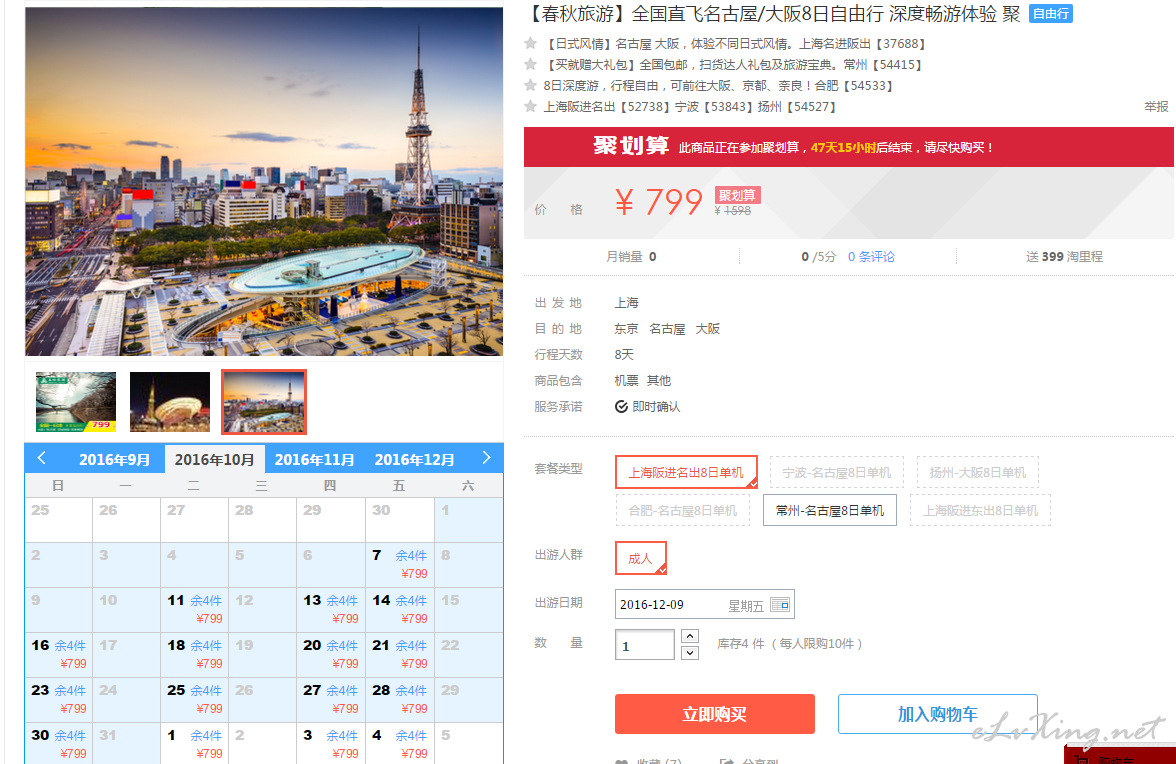Image resolution: width=1176 pixels, height=764 pixels.
Task: Switch to 2016年12月 calendar tab
Action: click(x=415, y=459)
